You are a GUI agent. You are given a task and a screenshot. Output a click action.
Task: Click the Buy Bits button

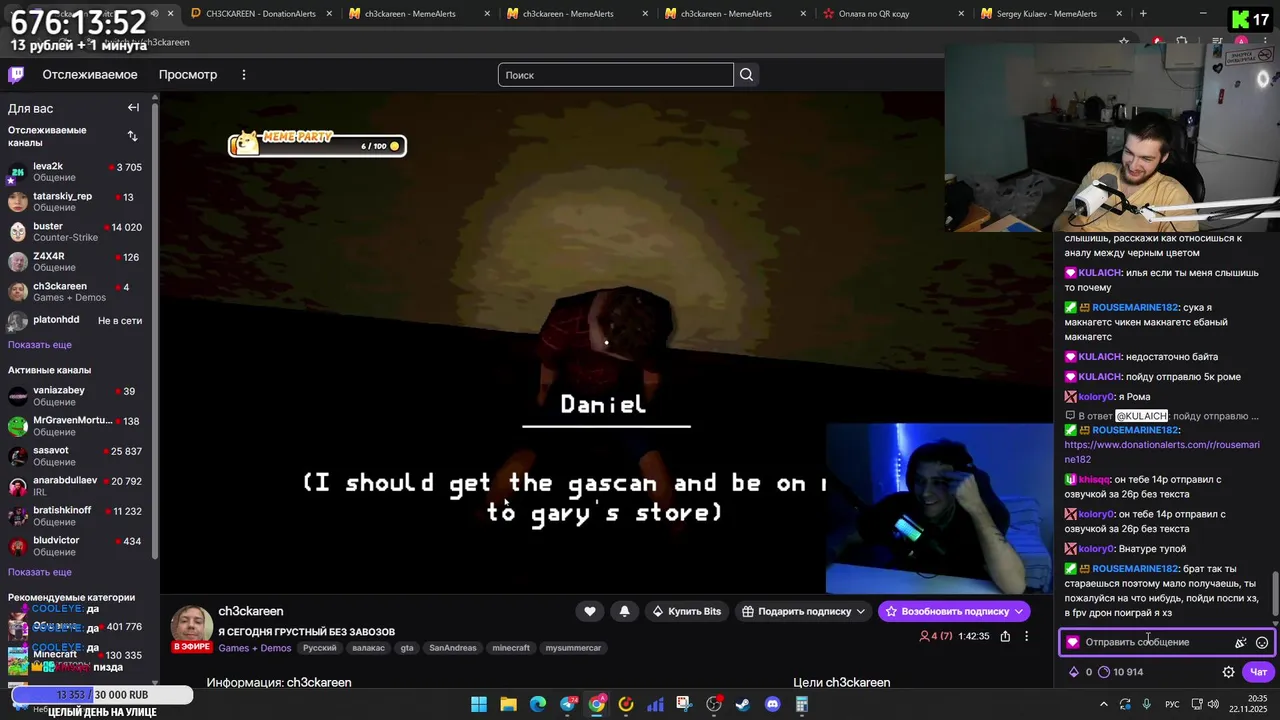click(686, 611)
